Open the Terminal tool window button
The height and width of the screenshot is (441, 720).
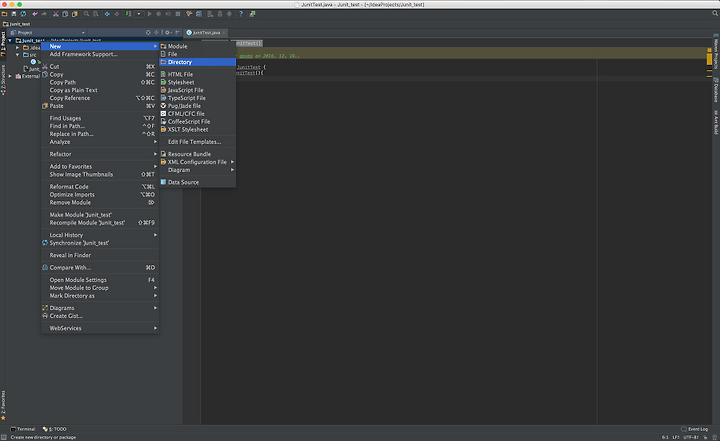(22, 429)
